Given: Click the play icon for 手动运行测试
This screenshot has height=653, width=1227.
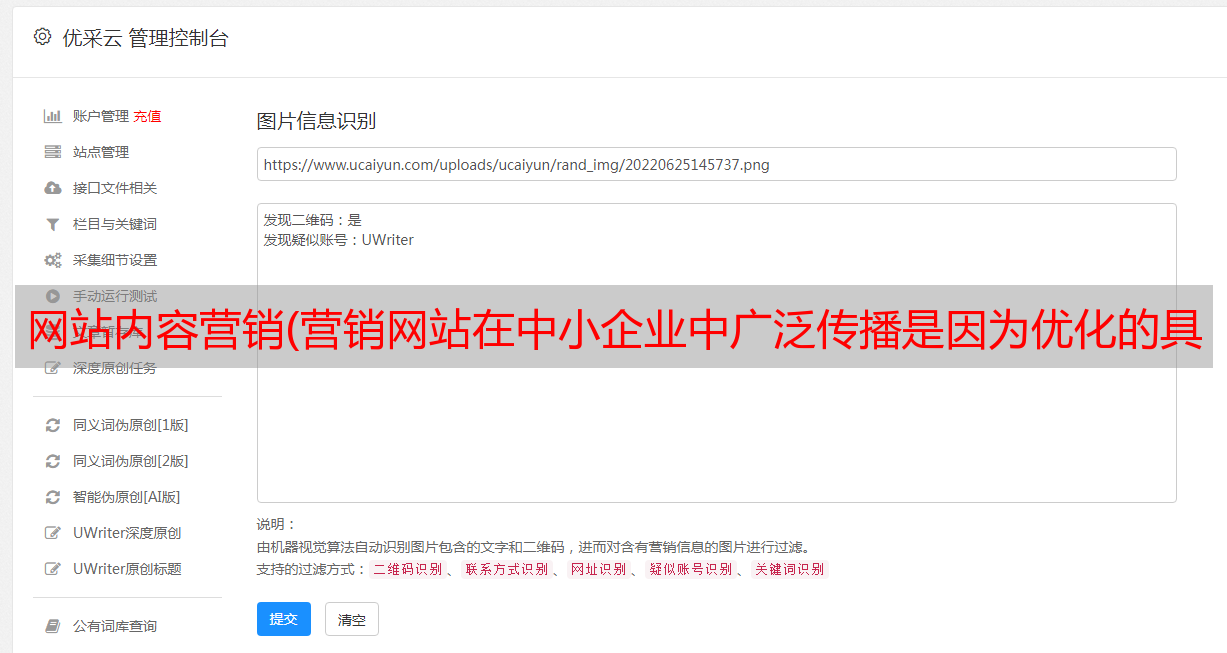Looking at the screenshot, I should (x=53, y=296).
